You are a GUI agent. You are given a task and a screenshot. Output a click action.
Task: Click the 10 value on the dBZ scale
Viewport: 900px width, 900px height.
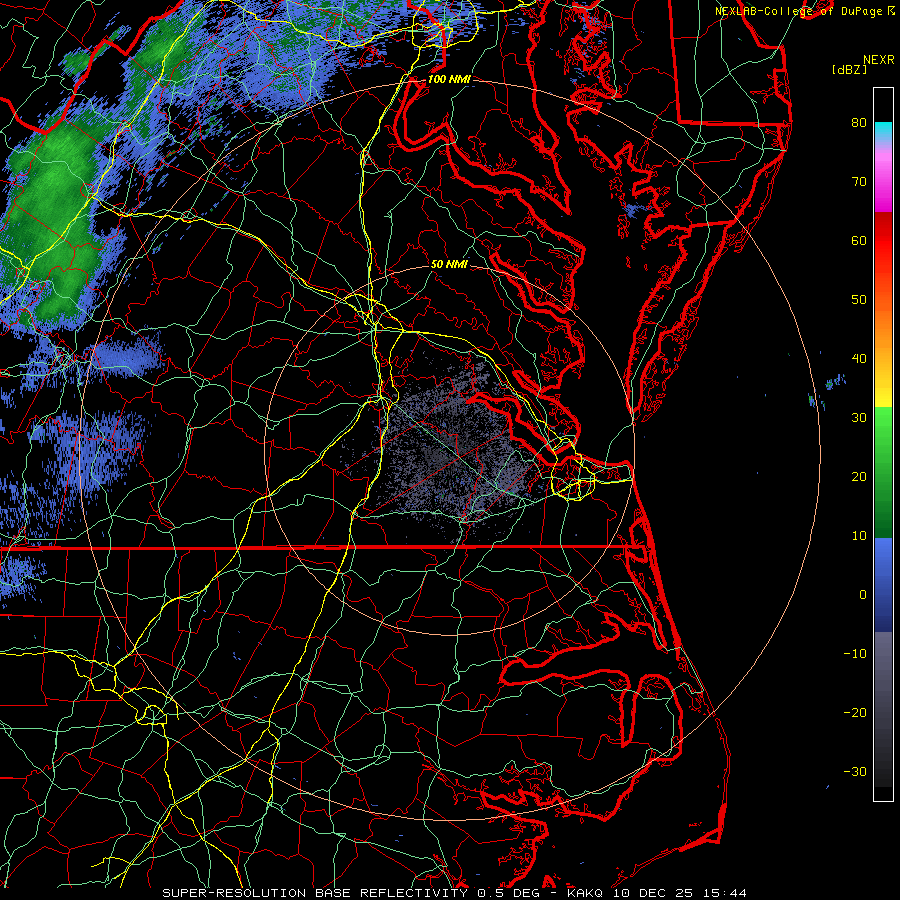(x=859, y=536)
